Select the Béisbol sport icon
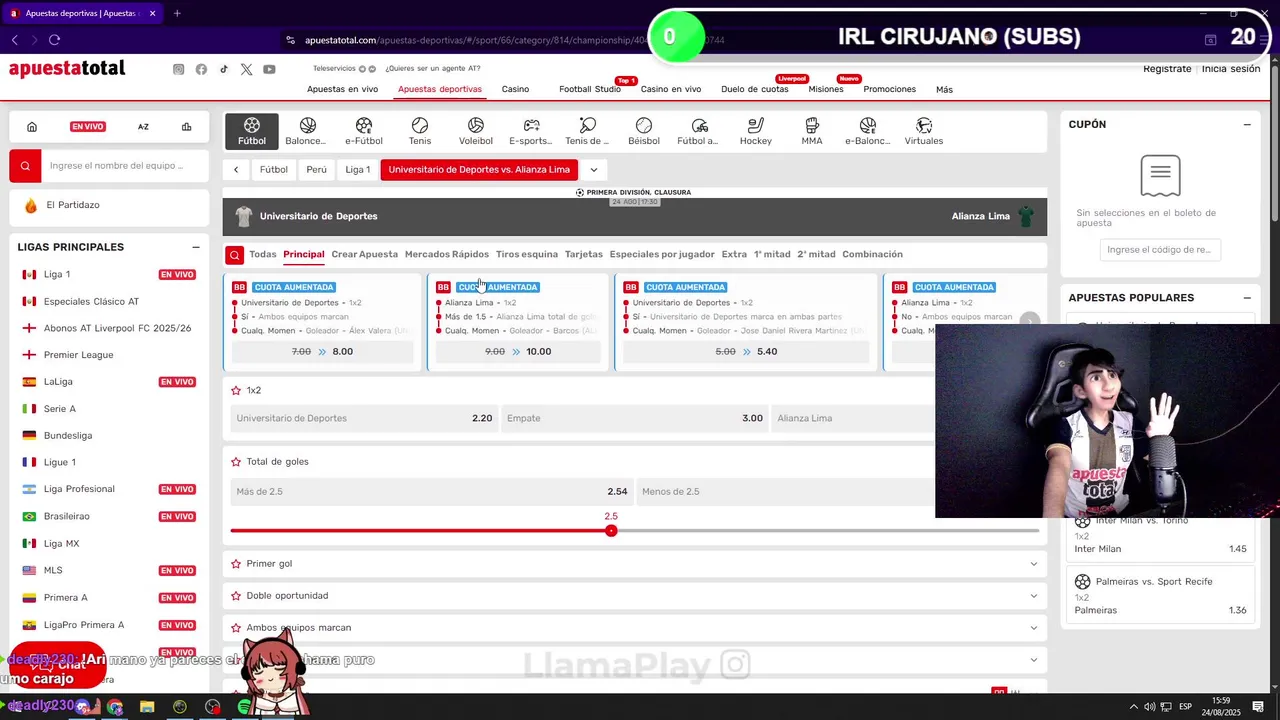 644,131
